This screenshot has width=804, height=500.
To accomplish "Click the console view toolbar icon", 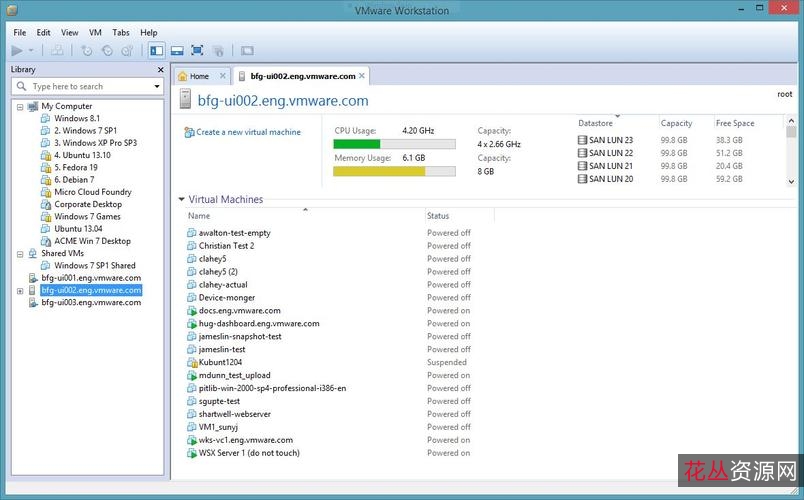I will [247, 50].
